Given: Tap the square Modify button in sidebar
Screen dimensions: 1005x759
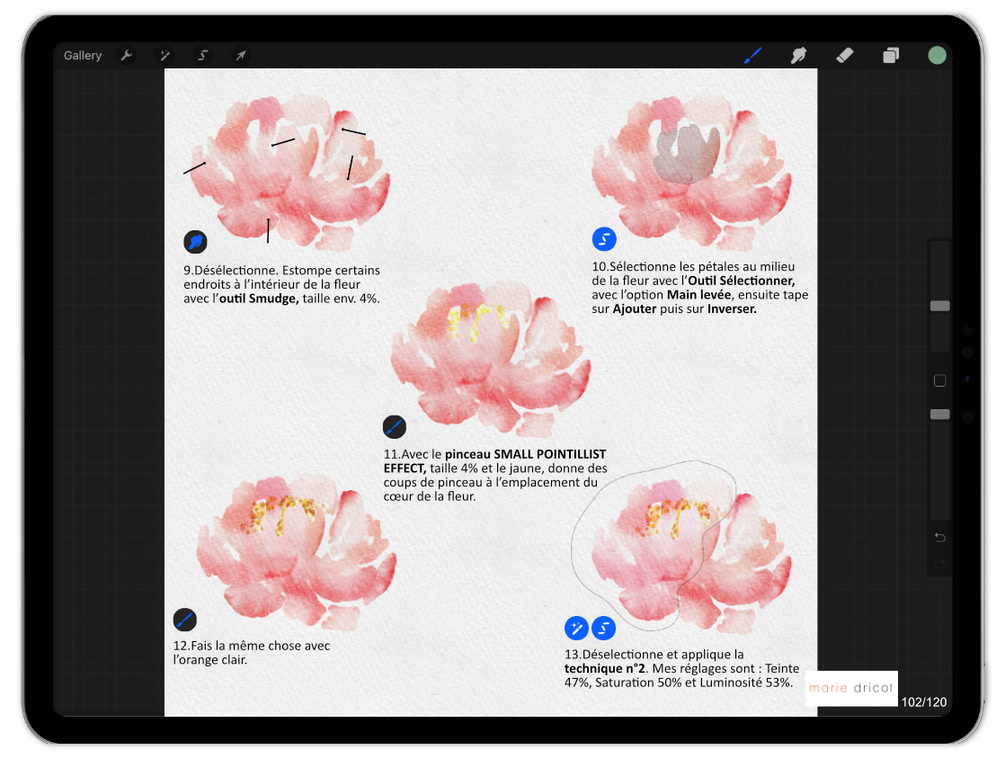Looking at the screenshot, I should click(940, 381).
